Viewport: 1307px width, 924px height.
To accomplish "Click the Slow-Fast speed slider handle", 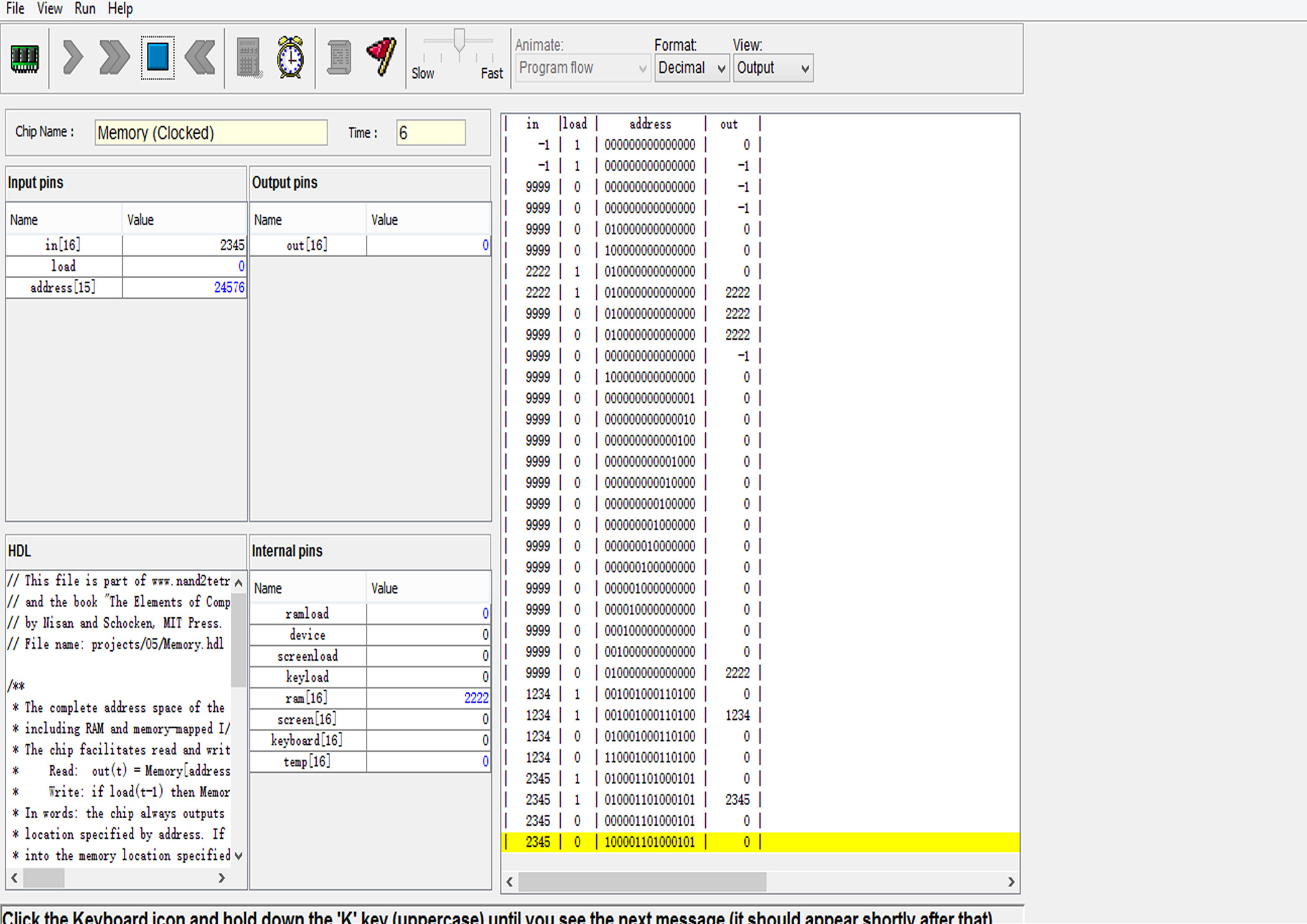I will [459, 41].
